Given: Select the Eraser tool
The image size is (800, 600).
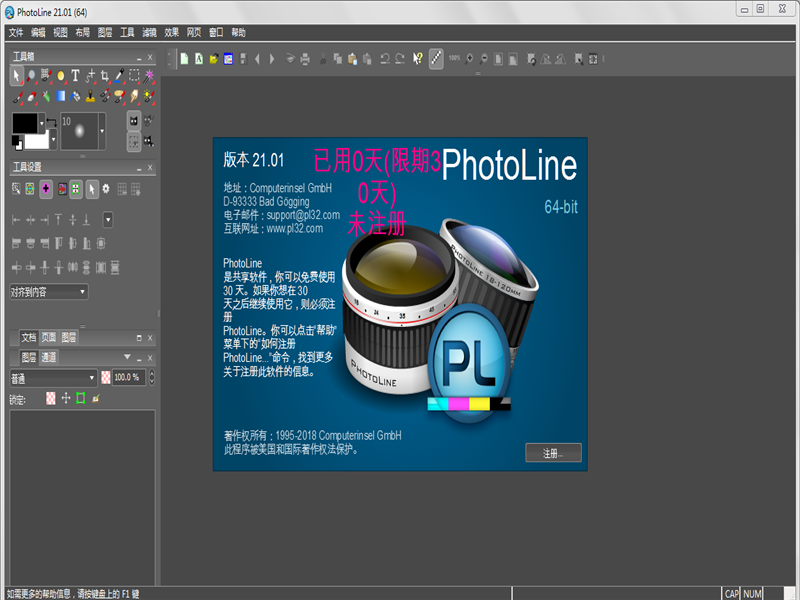Looking at the screenshot, I should coord(31,96).
